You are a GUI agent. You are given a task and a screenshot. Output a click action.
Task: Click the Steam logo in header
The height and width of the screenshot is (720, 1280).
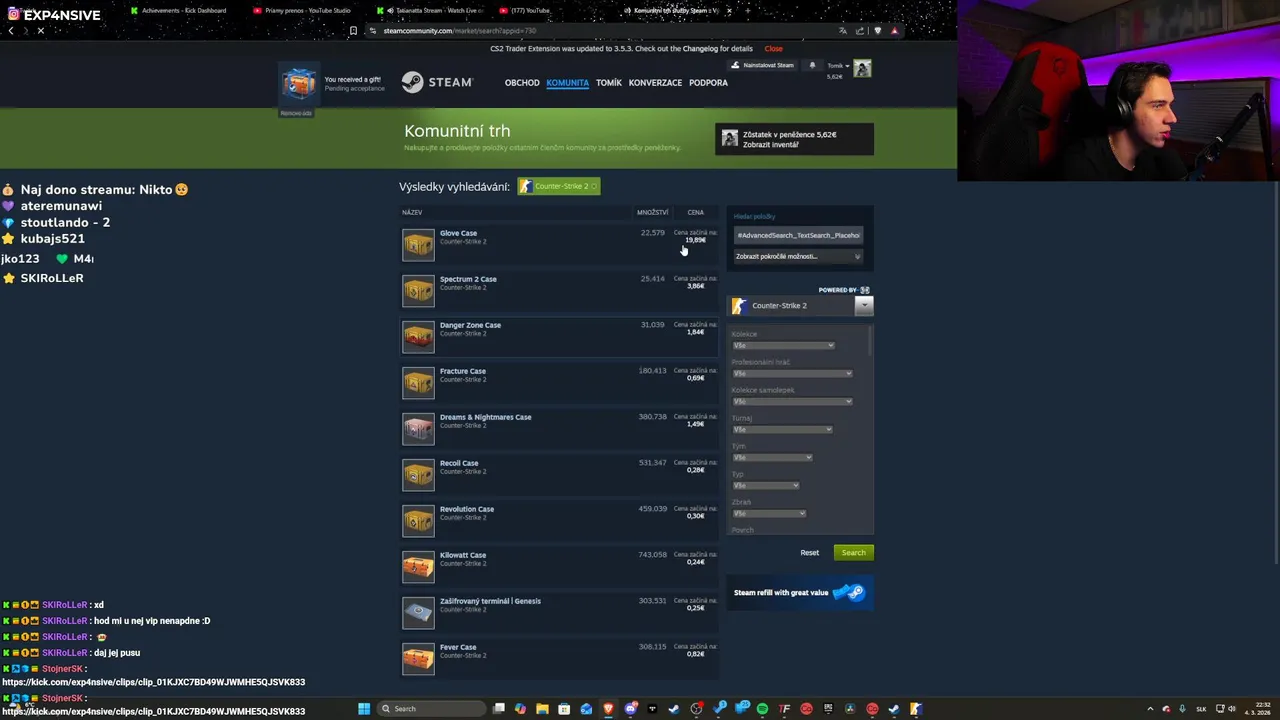tap(437, 82)
